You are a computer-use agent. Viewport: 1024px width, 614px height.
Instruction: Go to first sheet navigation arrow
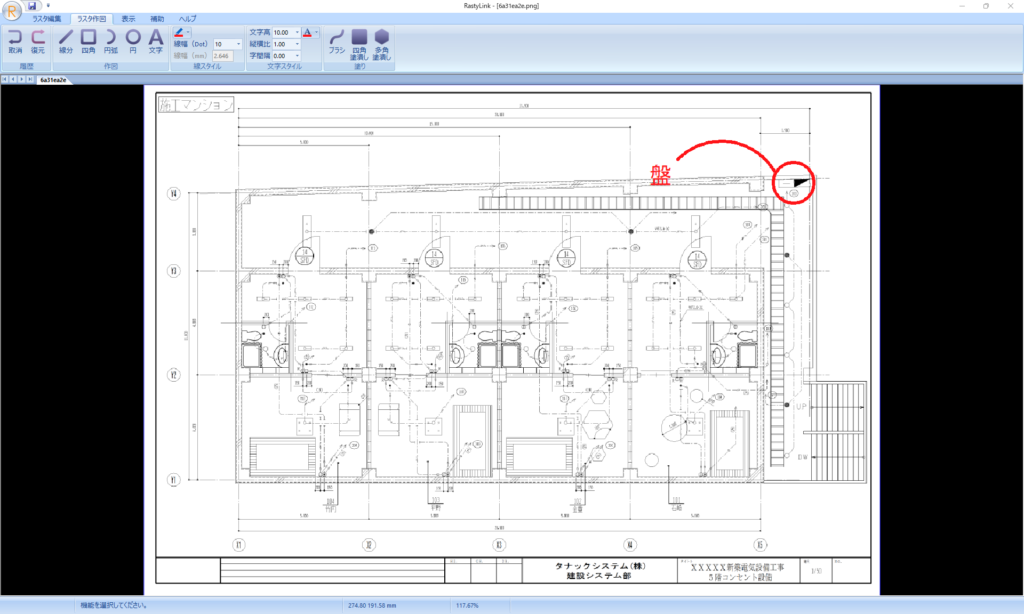tap(5, 80)
